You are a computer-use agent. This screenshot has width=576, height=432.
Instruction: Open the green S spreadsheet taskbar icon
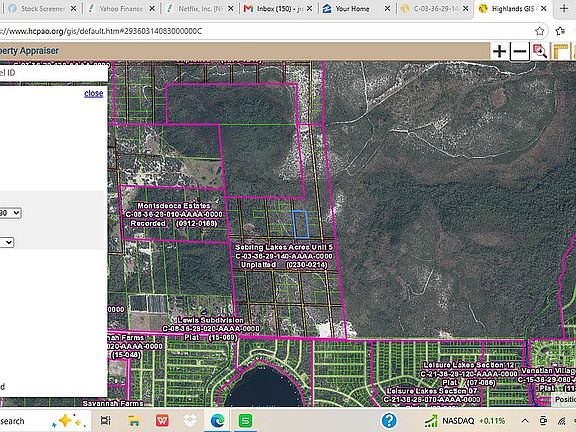(x=245, y=420)
